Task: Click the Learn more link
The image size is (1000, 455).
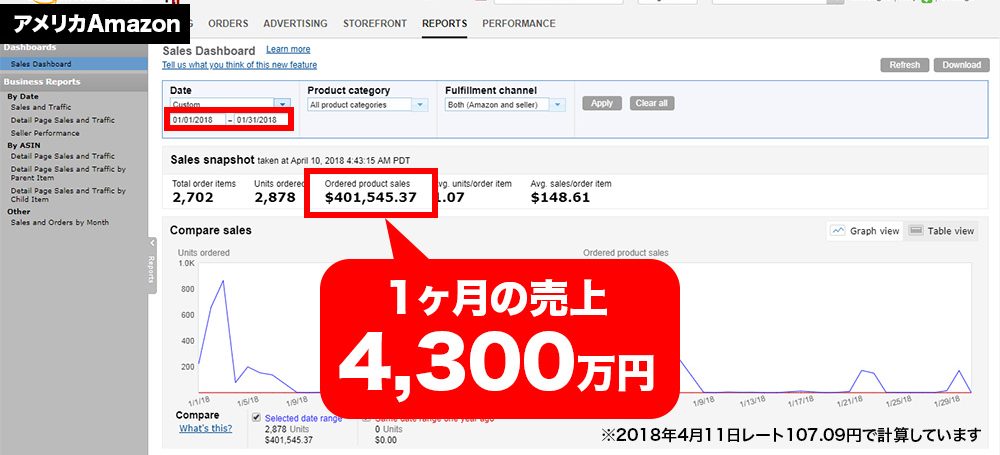Action: click(288, 49)
